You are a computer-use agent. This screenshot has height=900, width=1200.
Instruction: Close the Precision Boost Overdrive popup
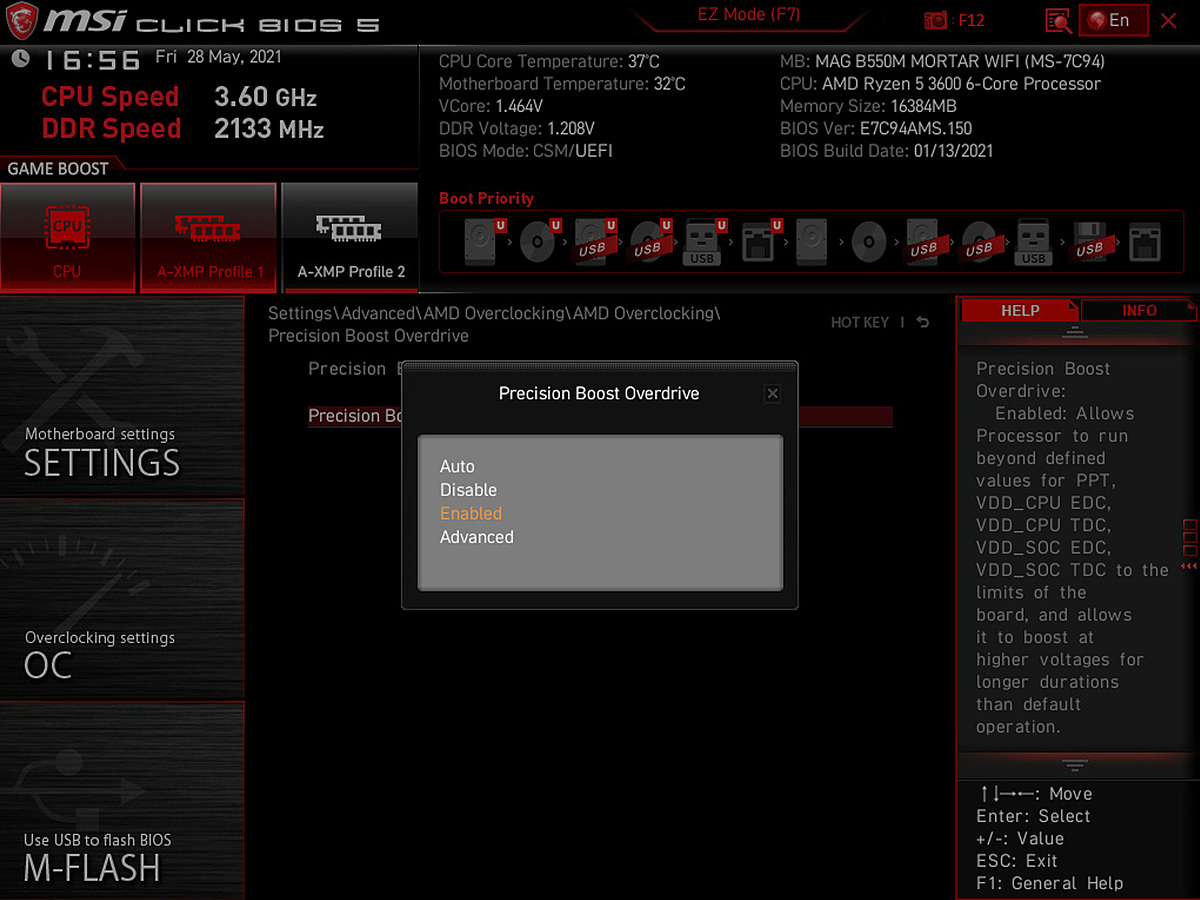(x=772, y=394)
